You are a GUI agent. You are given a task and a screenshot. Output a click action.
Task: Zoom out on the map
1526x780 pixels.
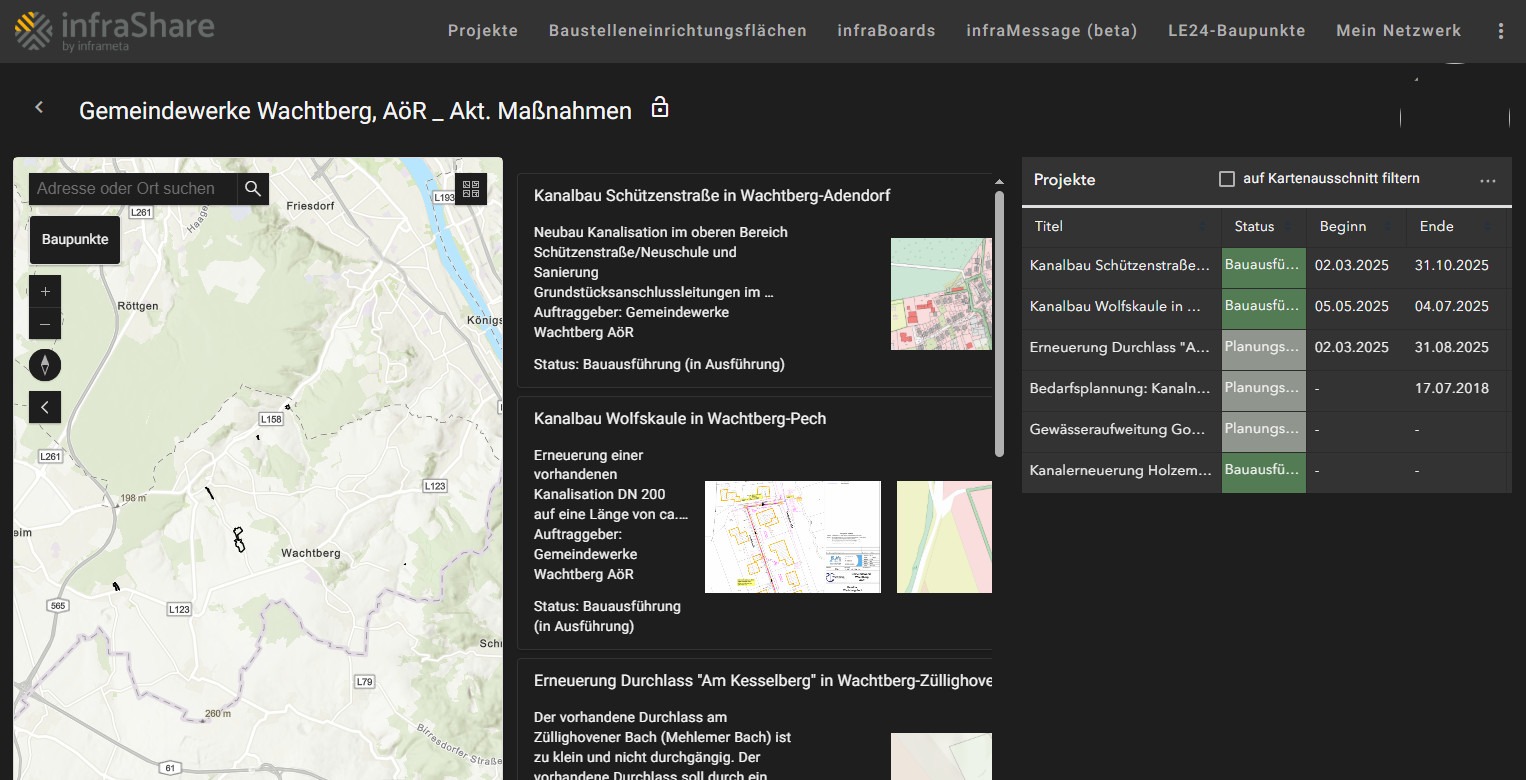45,324
